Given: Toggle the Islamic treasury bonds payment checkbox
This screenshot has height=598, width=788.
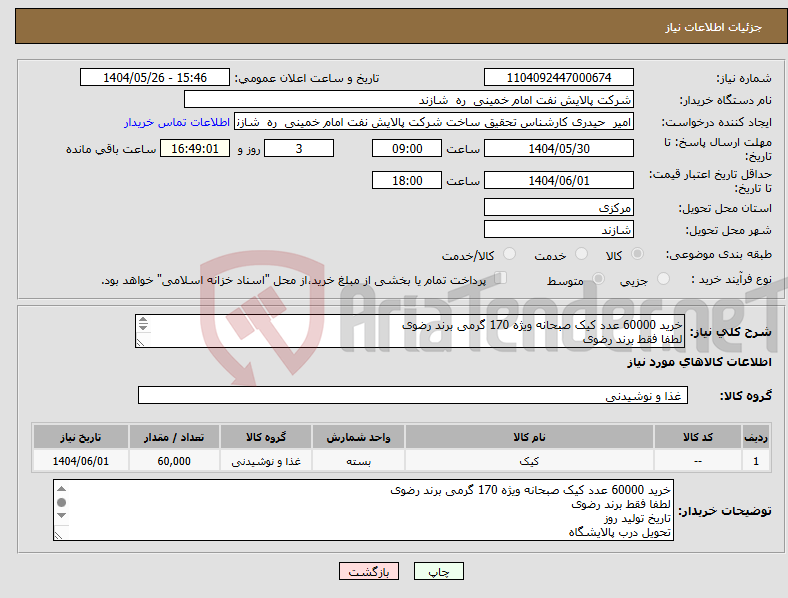Looking at the screenshot, I should (x=501, y=278).
